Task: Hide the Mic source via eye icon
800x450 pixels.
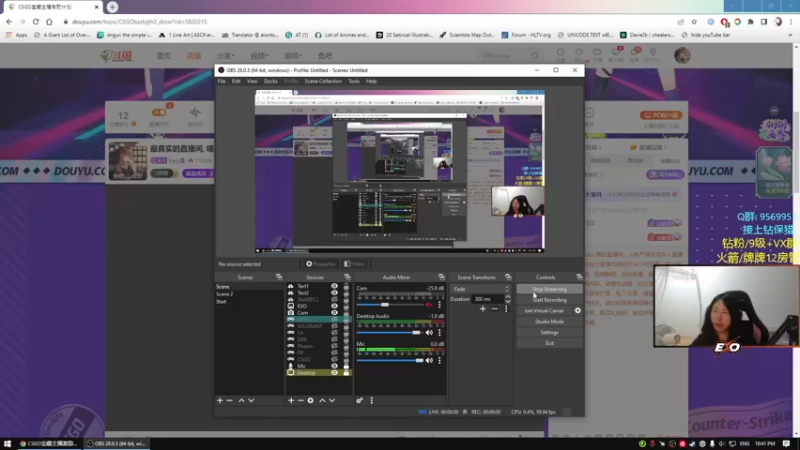Action: click(334, 366)
